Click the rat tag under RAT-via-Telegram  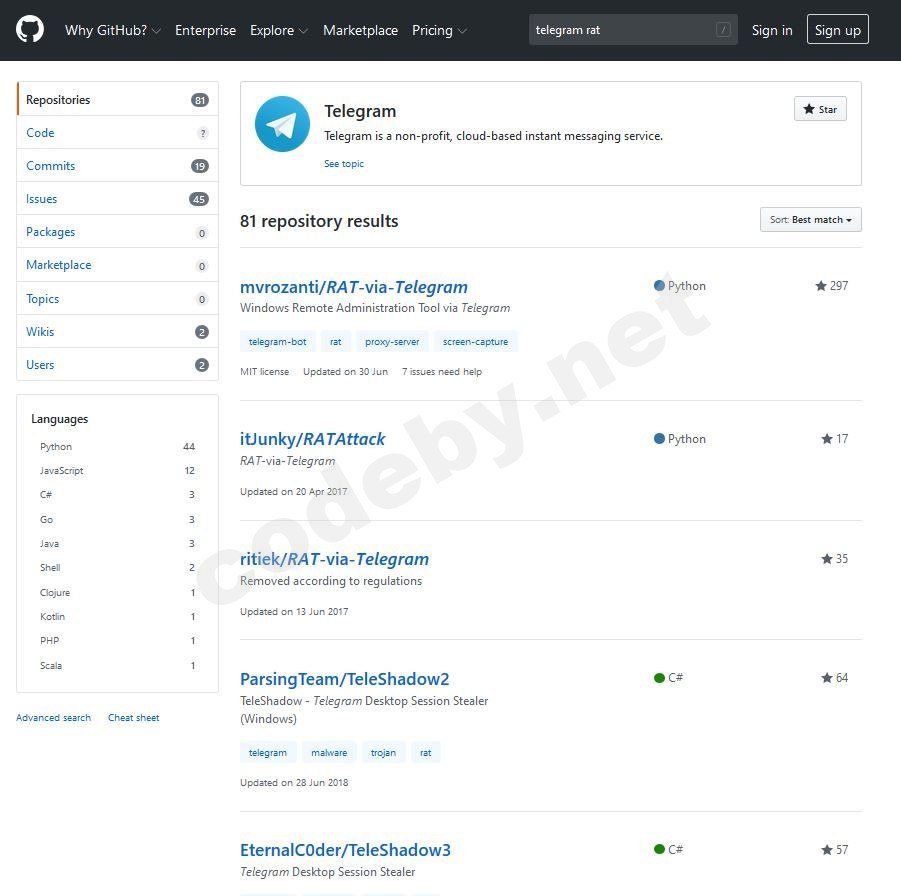(336, 341)
